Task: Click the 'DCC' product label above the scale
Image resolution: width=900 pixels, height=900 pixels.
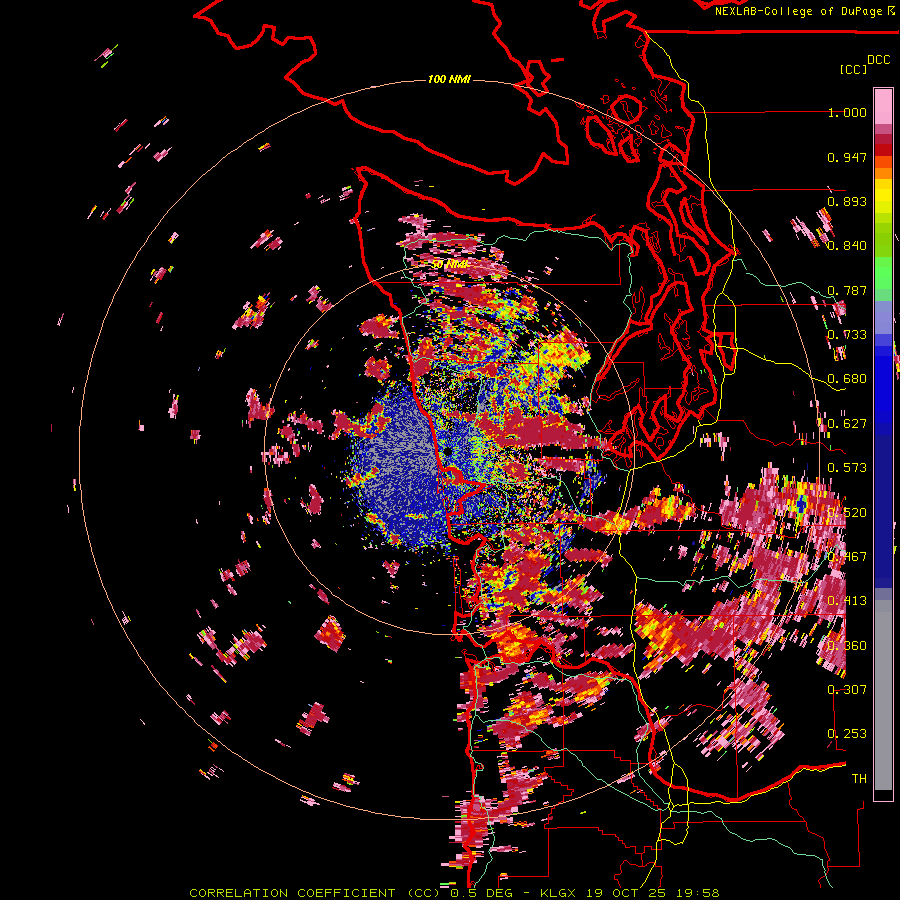Action: (879, 60)
